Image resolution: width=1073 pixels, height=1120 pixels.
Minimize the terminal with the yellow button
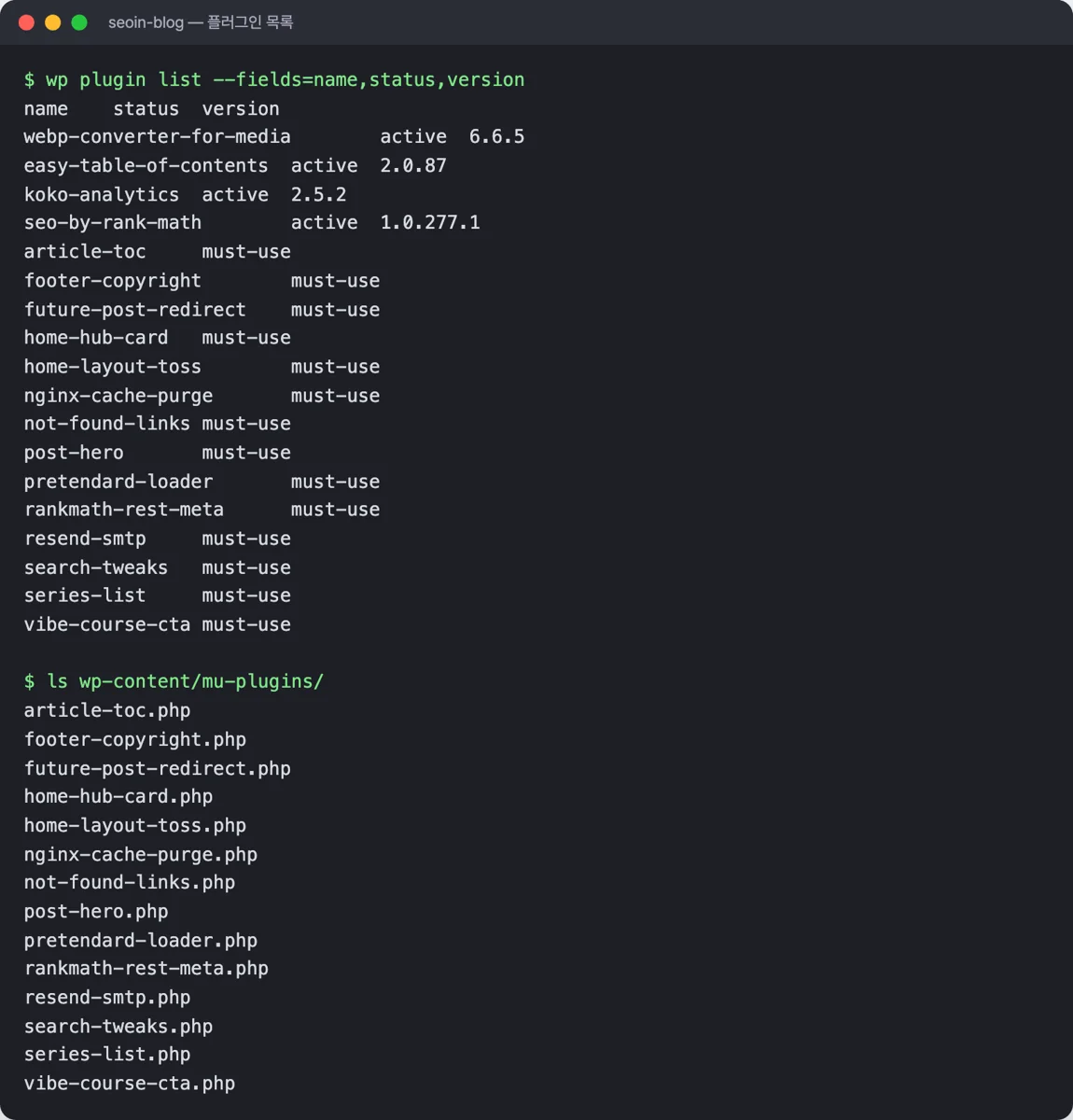pyautogui.click(x=53, y=22)
